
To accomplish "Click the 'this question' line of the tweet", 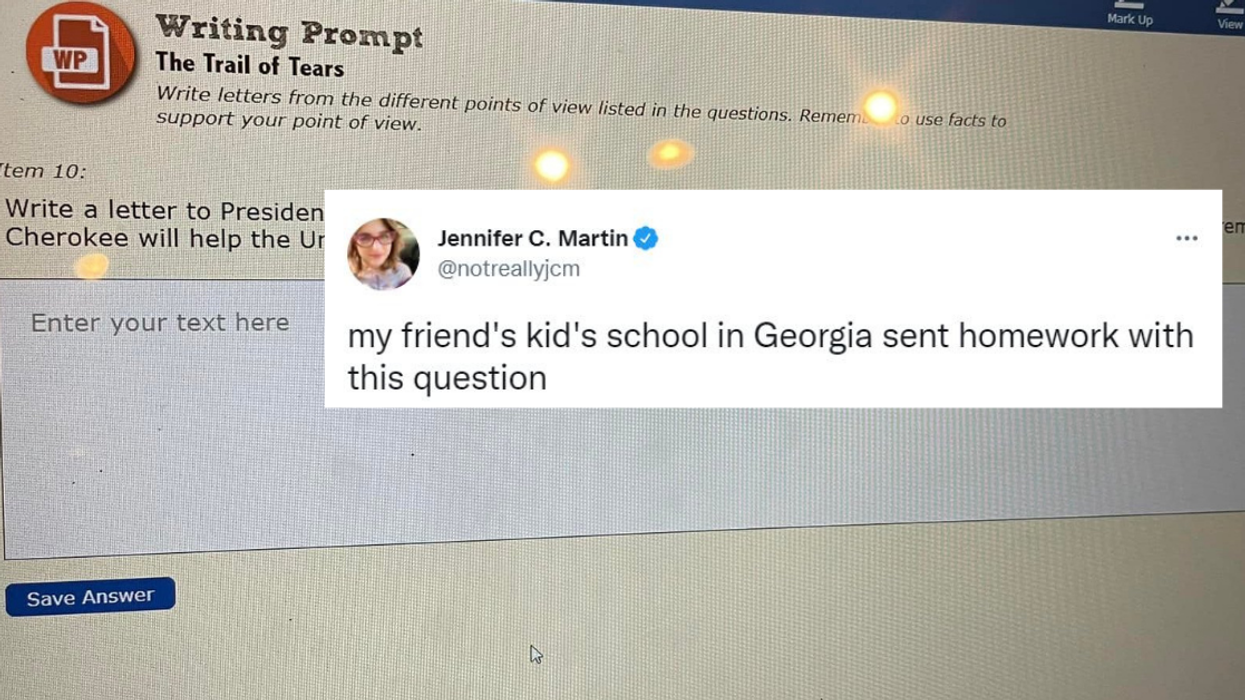I will 447,378.
